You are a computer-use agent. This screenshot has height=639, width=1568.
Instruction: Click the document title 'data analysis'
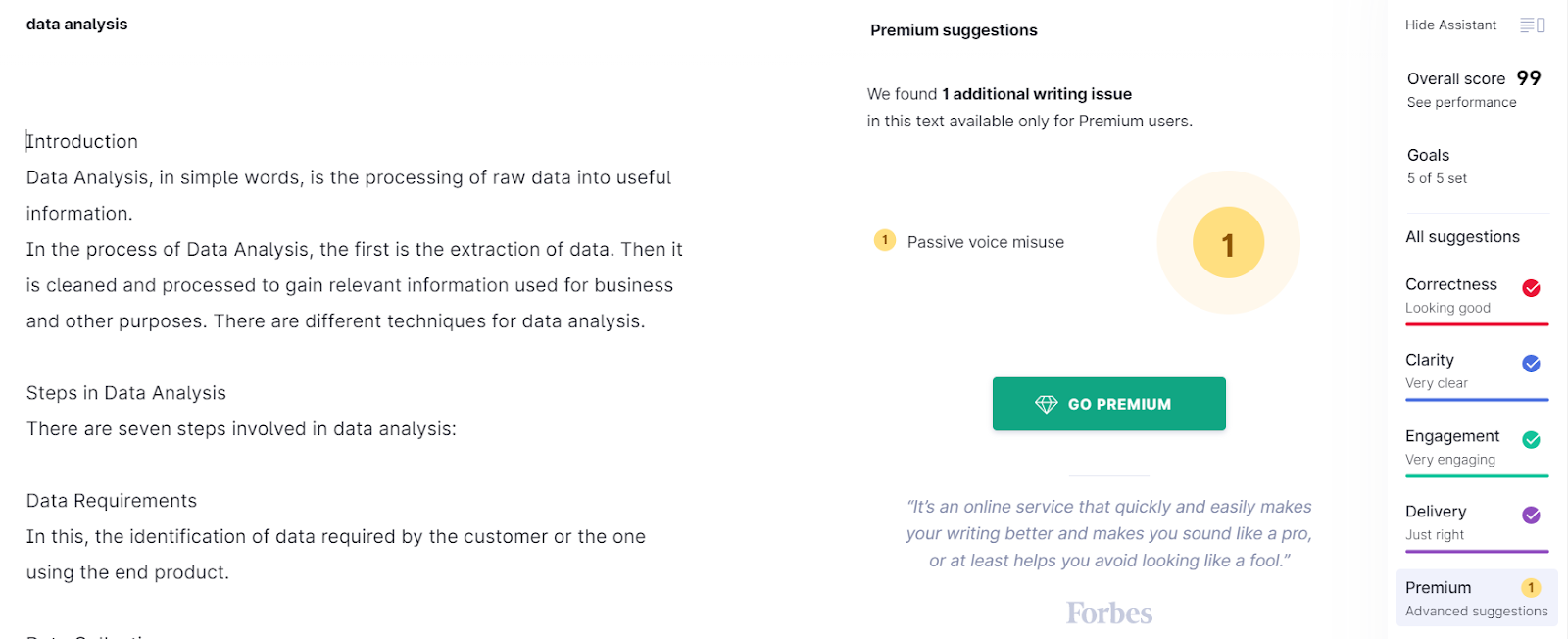[x=76, y=25]
